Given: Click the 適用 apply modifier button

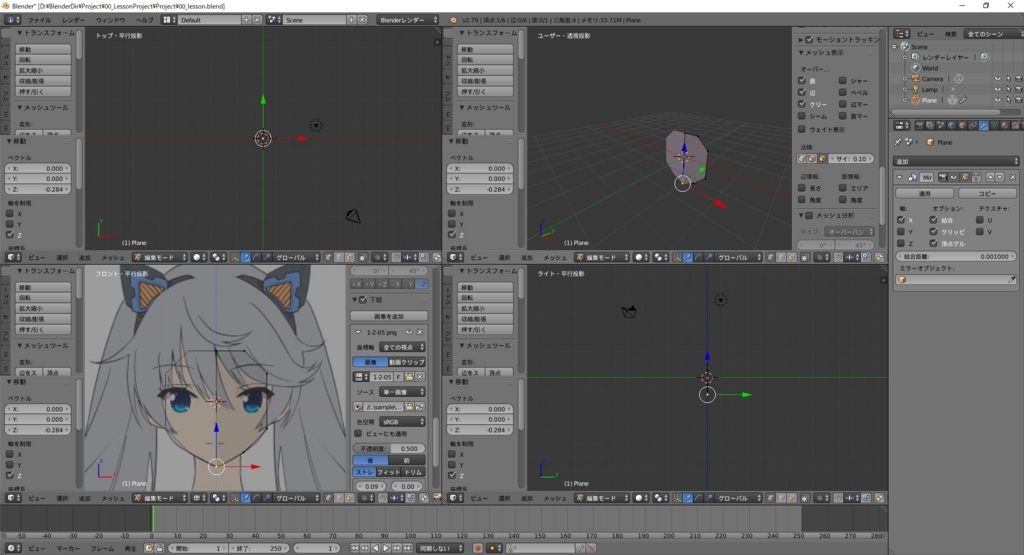Looking at the screenshot, I should 925,193.
